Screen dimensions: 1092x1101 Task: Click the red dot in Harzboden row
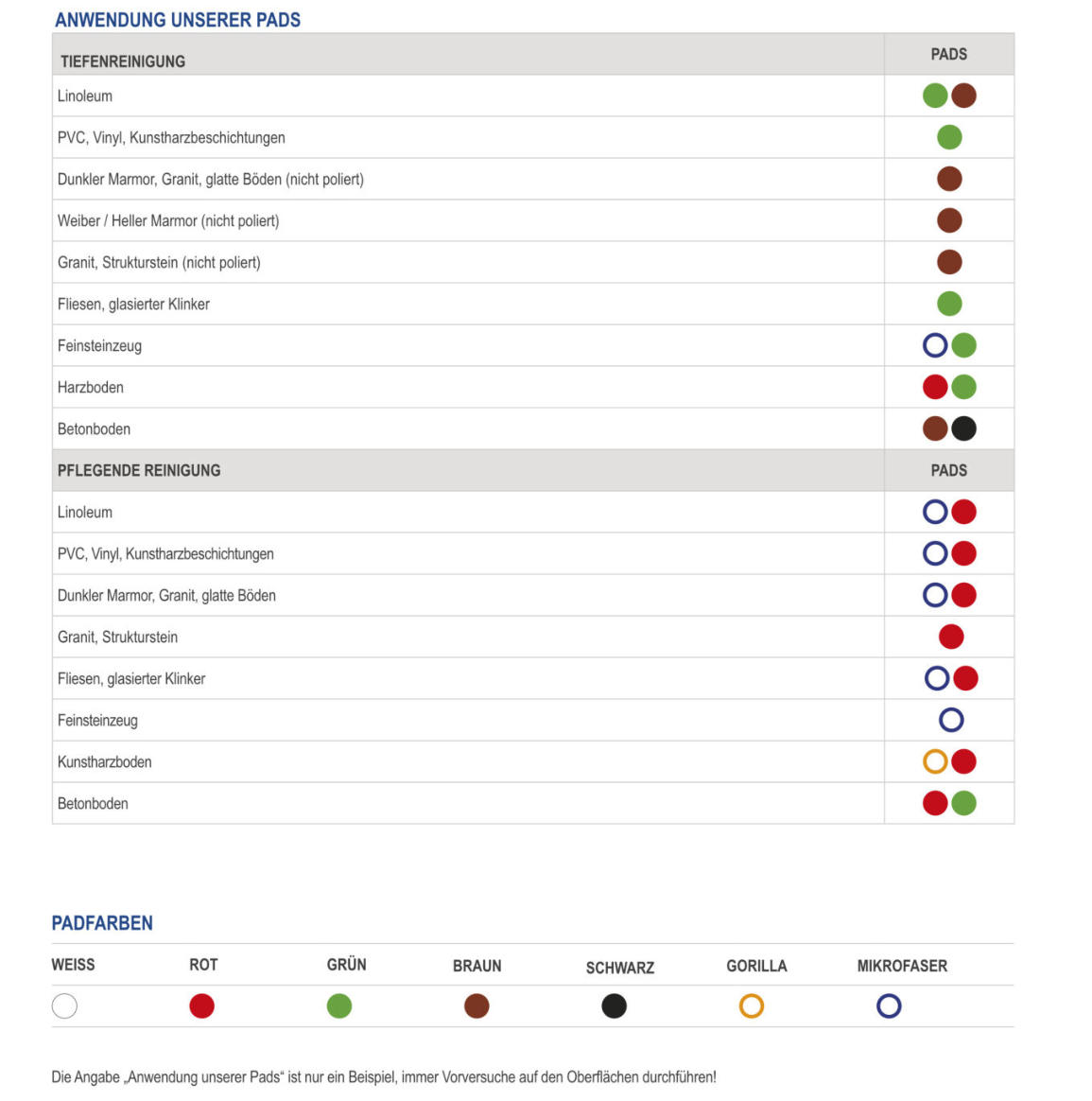[935, 387]
